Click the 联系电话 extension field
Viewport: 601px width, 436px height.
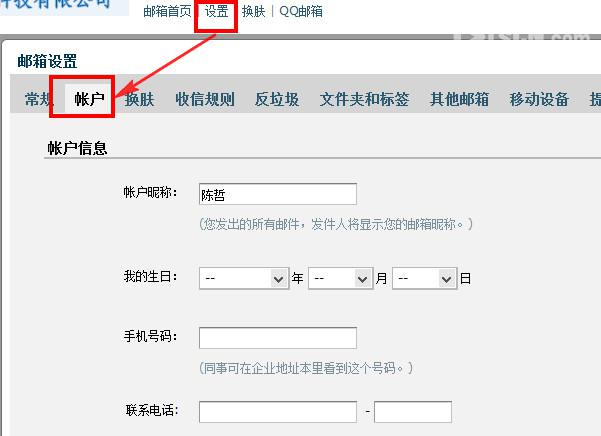413,412
